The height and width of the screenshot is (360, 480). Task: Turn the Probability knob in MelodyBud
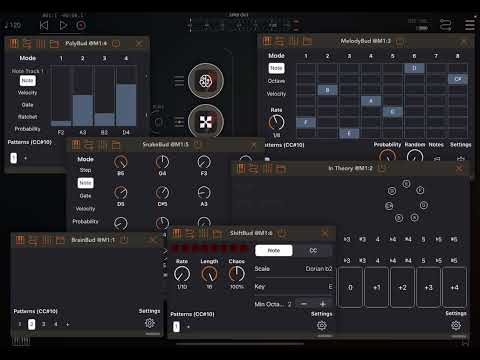pos(387,155)
